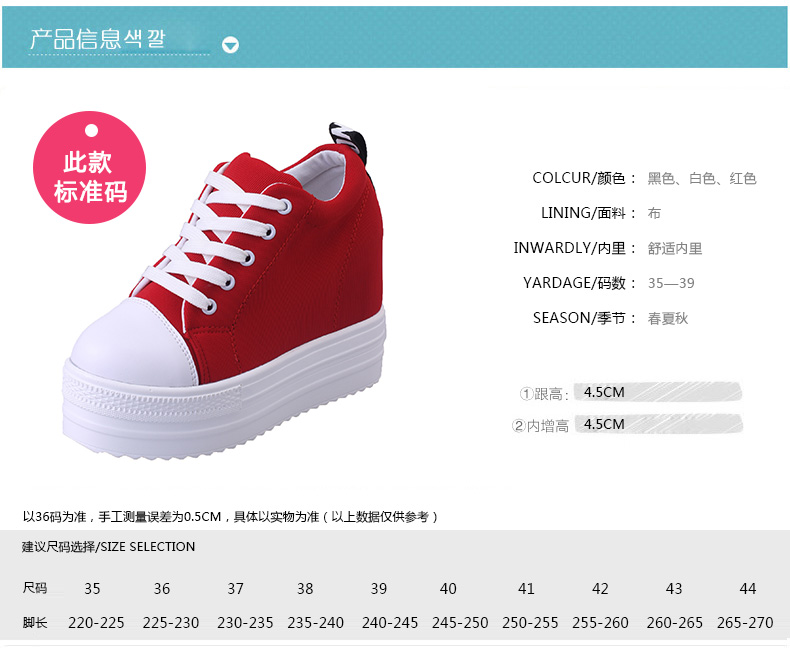This screenshot has width=790, height=660.
Task: Click the red platform sneaker image
Action: click(224, 290)
